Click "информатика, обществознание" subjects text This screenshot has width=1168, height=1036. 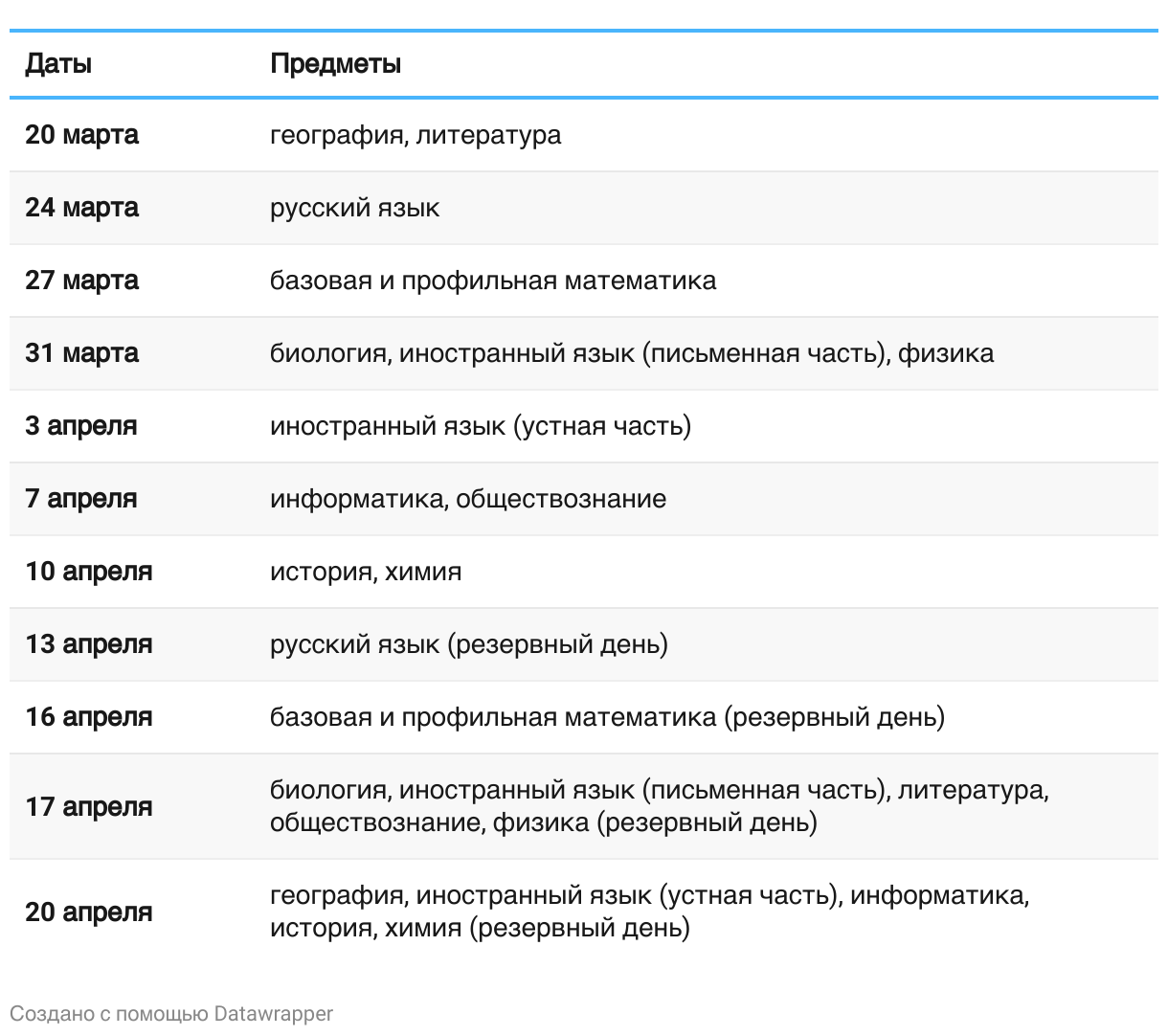pyautogui.click(x=468, y=499)
